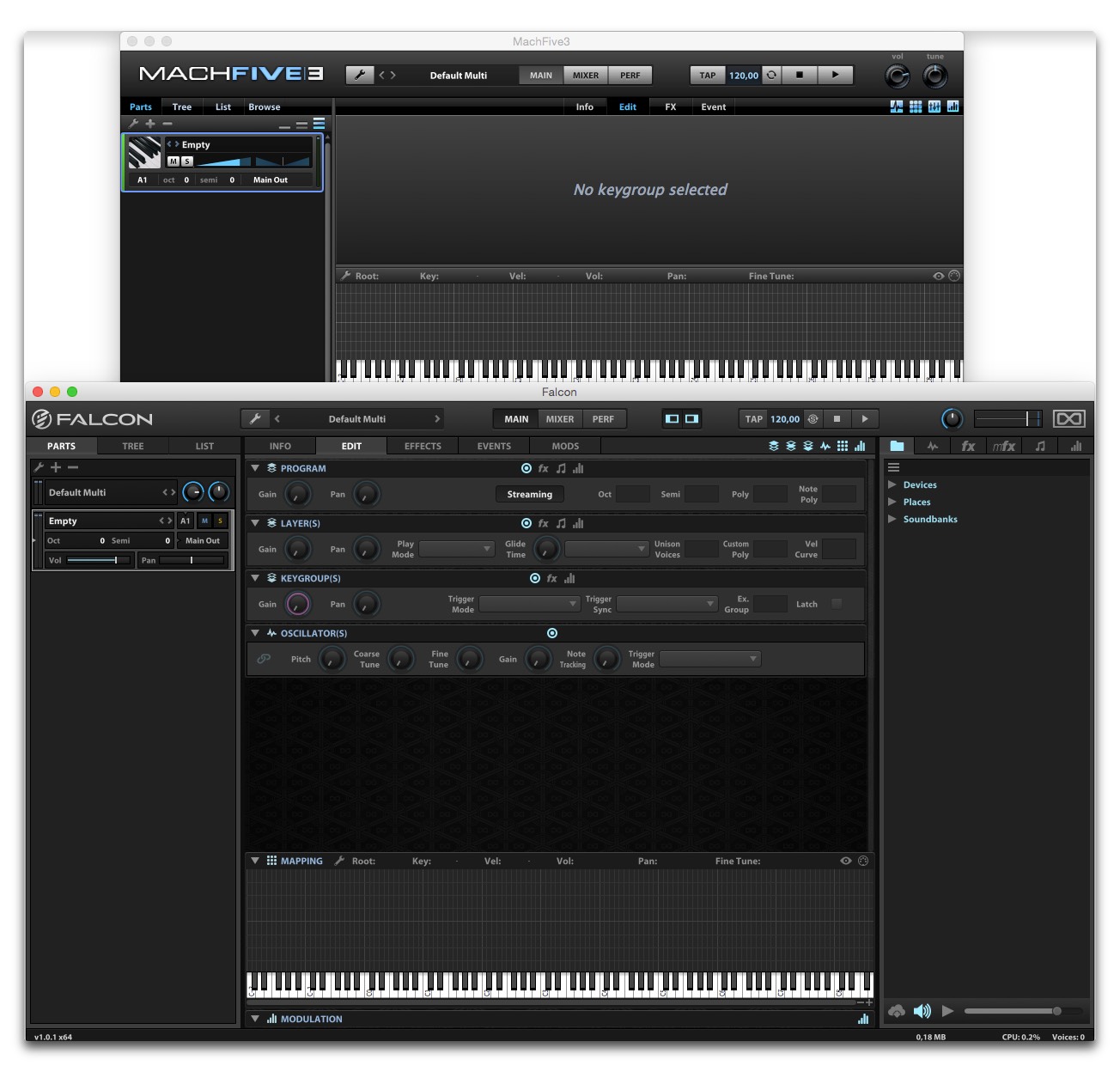Click Falcon's PERF view button
The width and height of the screenshot is (1120, 1072).
603,419
